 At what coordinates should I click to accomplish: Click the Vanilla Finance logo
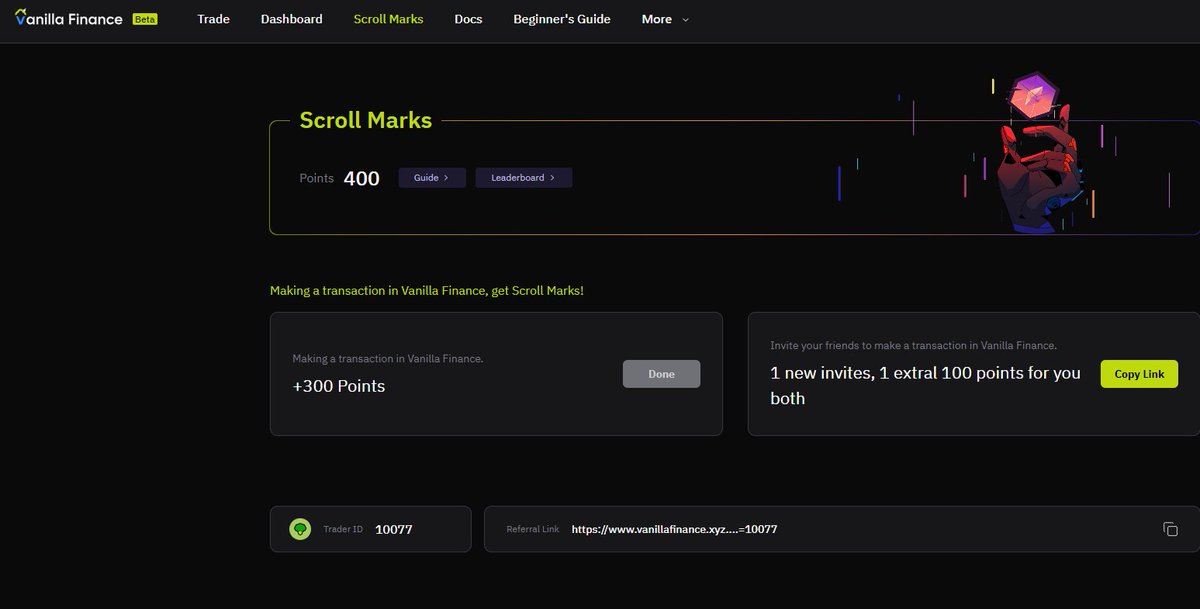point(68,18)
